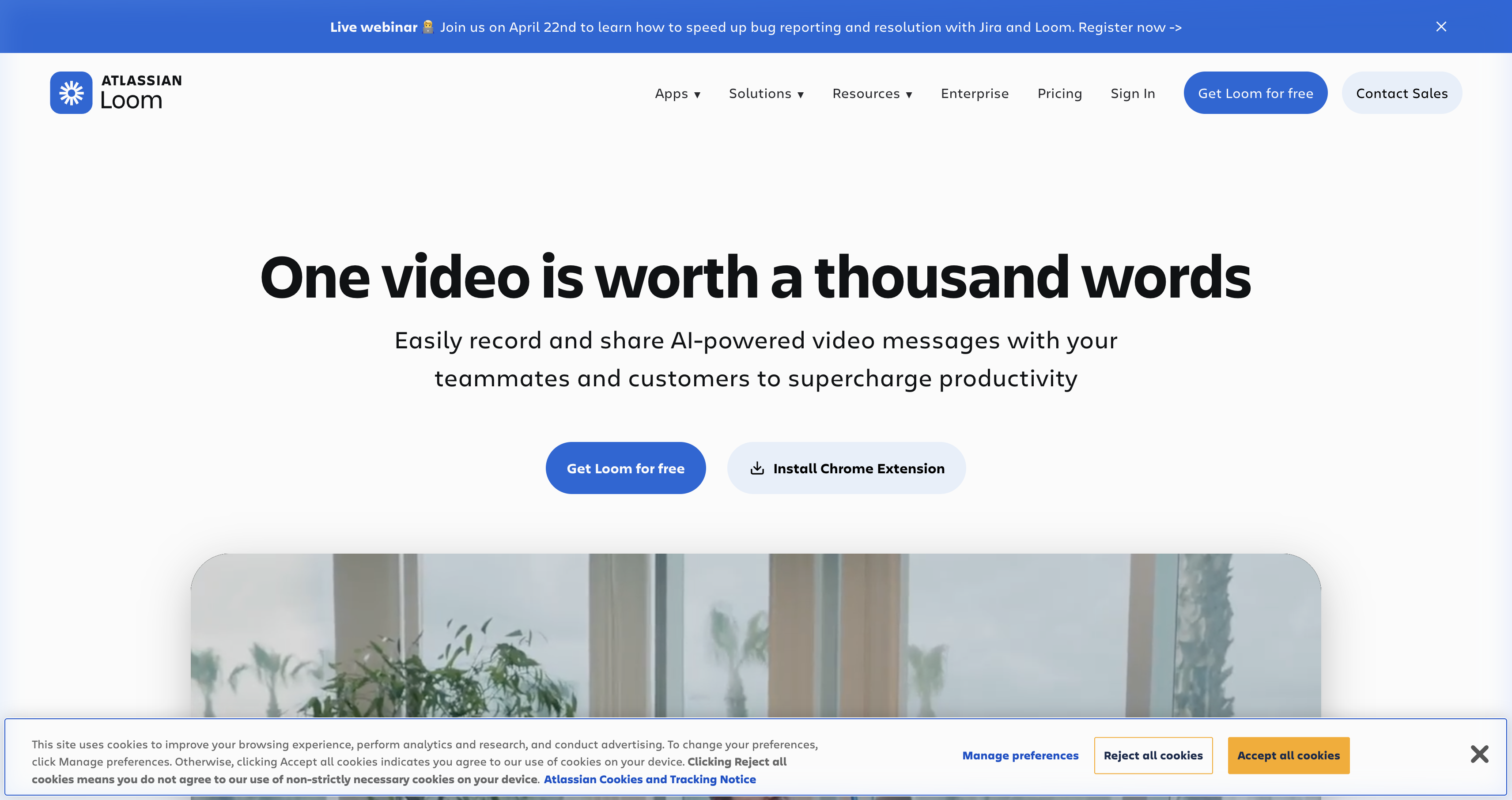Accept all cookies
Screen dimensions: 1512x800
tap(1288, 755)
